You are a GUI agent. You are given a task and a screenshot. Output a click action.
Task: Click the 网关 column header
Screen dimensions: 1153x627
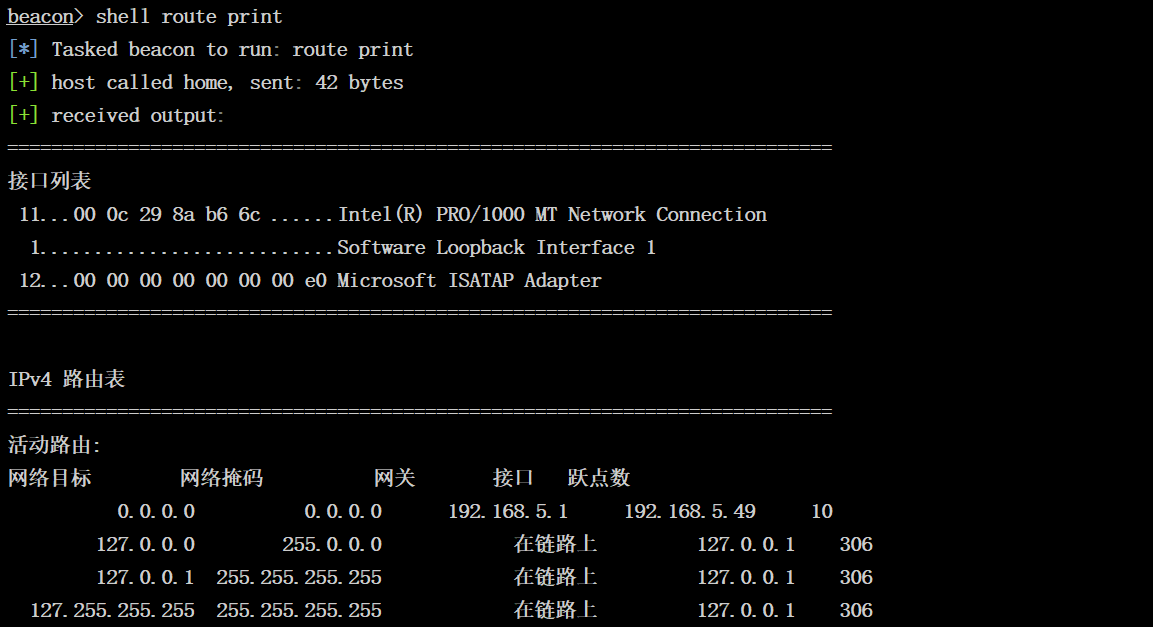click(x=394, y=479)
